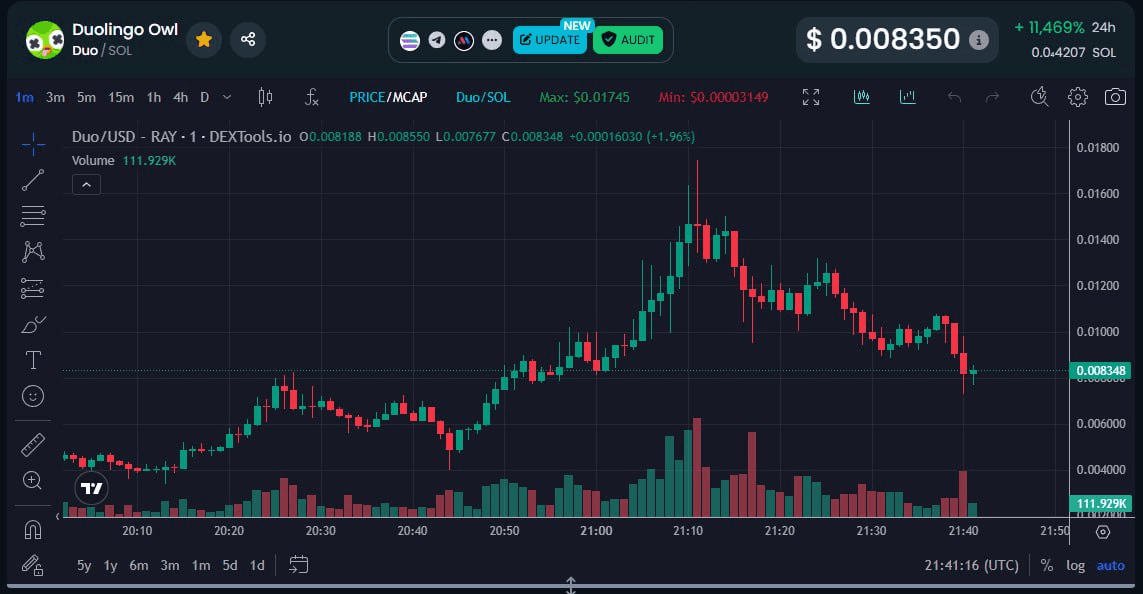Viewport: 1143px width, 594px height.
Task: Toggle lock all drawing tools
Action: pyautogui.click(x=33, y=565)
